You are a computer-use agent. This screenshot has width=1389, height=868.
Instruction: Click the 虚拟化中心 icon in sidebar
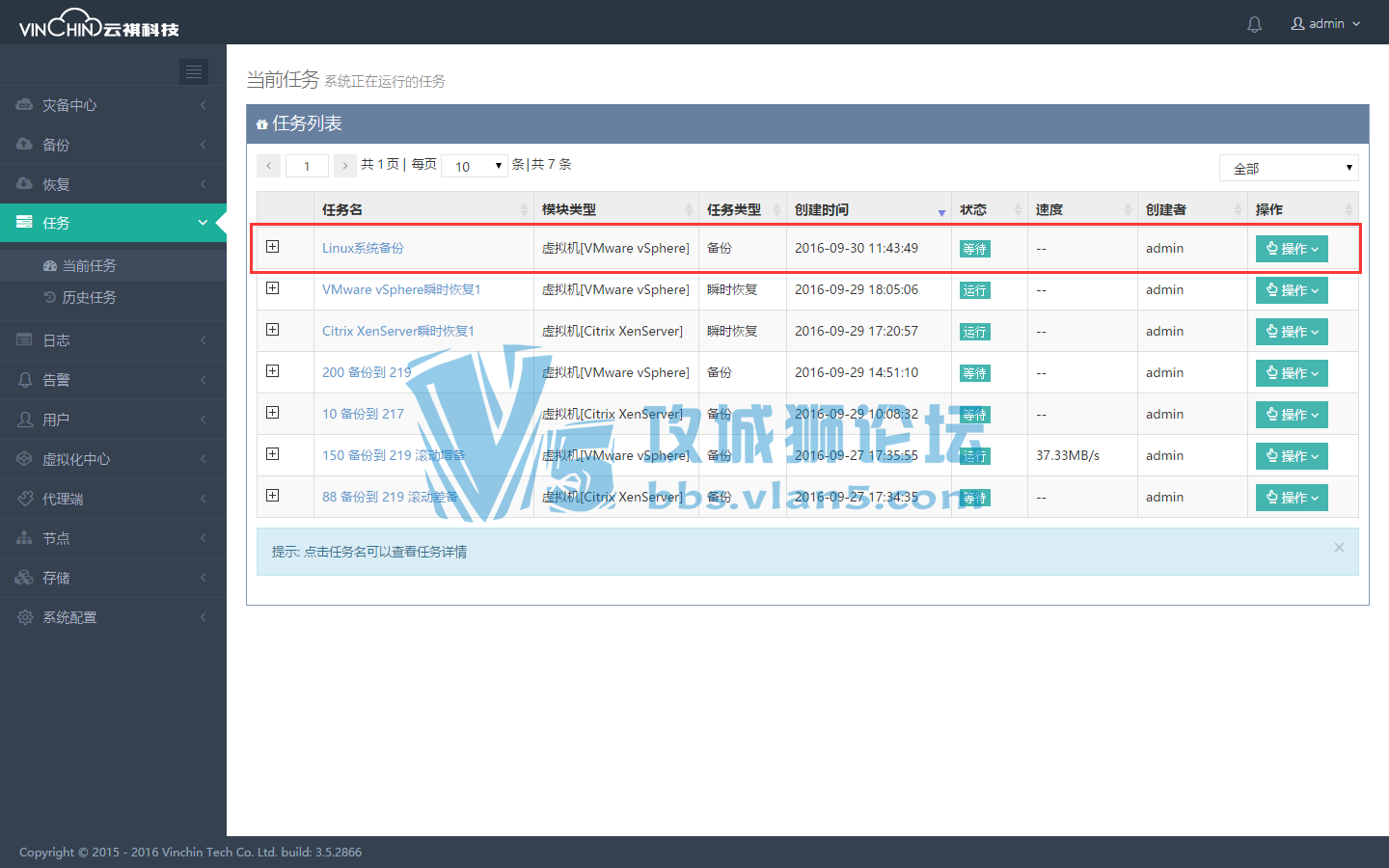25,458
